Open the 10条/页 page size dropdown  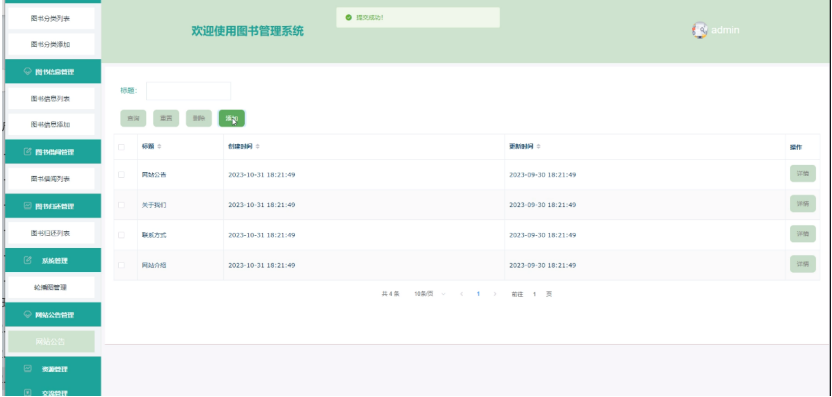click(430, 294)
